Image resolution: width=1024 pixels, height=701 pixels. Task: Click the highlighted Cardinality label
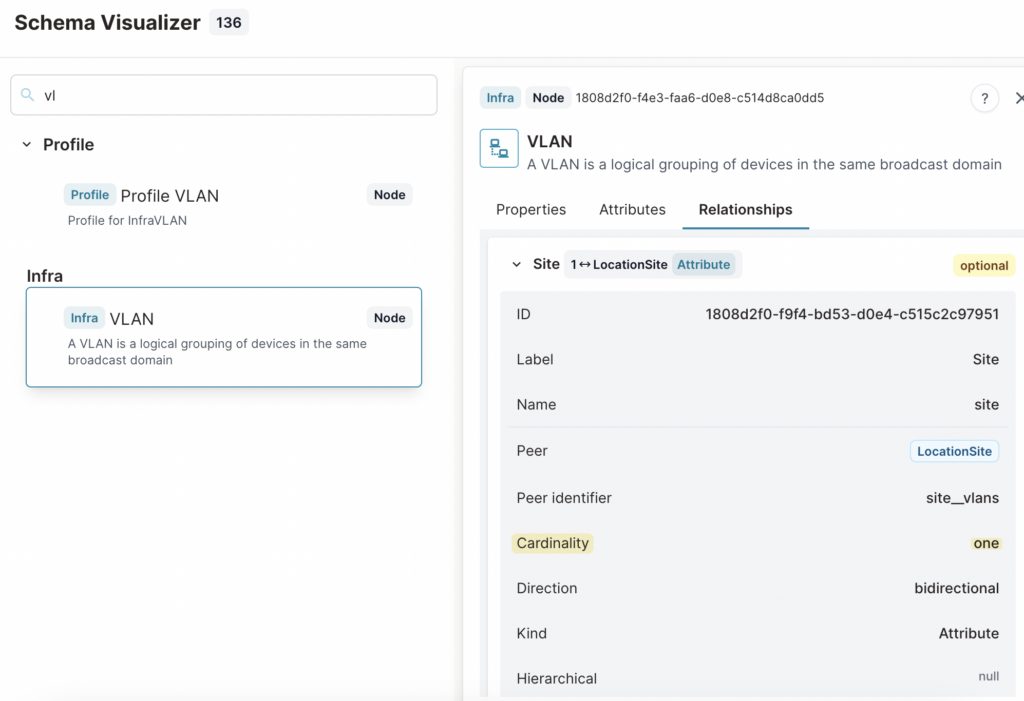tap(552, 543)
